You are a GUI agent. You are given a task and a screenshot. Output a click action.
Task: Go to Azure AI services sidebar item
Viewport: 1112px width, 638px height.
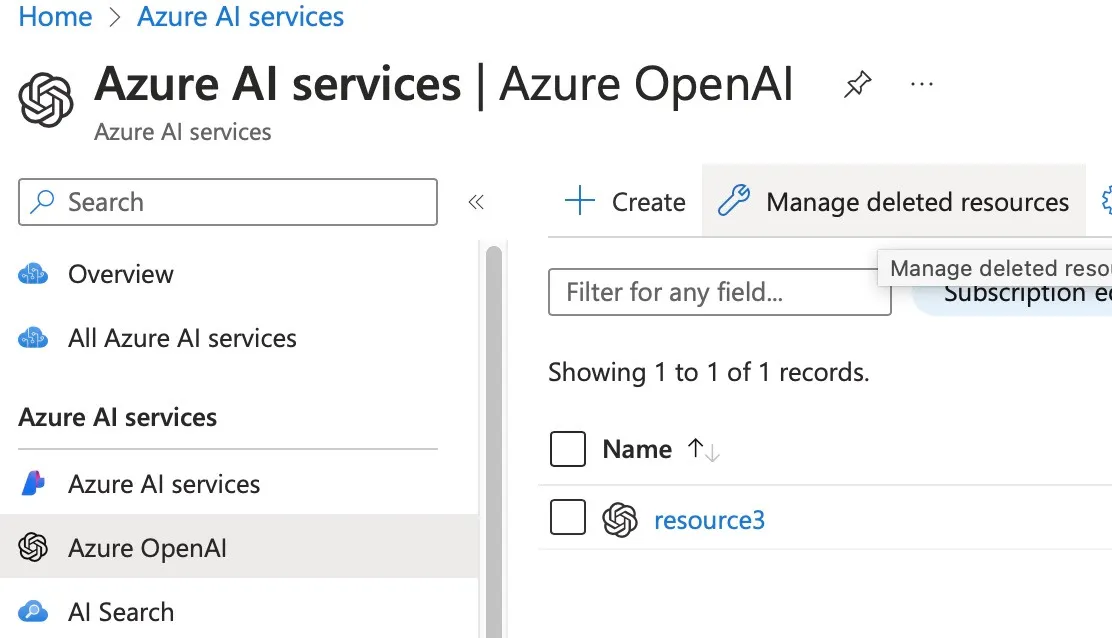click(x=164, y=484)
